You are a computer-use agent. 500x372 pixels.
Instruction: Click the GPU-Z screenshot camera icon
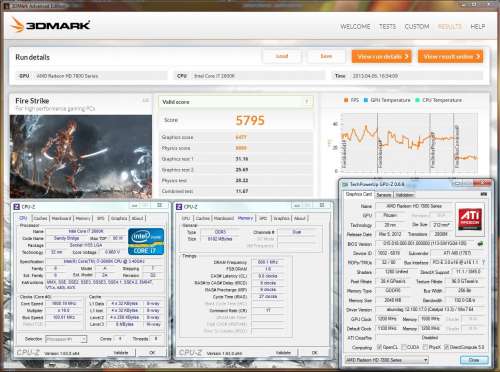tap(484, 194)
